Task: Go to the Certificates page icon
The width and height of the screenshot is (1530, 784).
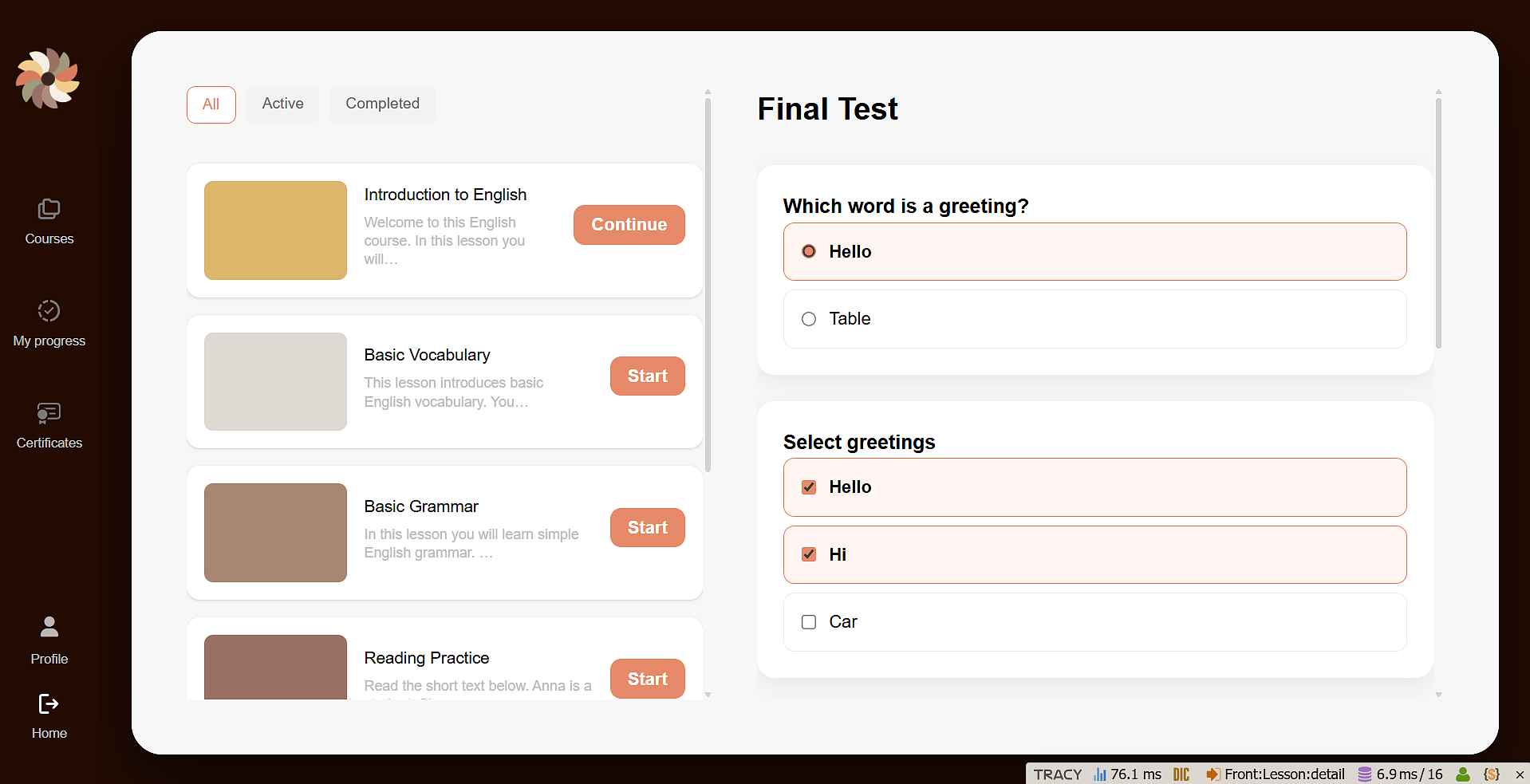Action: point(49,413)
